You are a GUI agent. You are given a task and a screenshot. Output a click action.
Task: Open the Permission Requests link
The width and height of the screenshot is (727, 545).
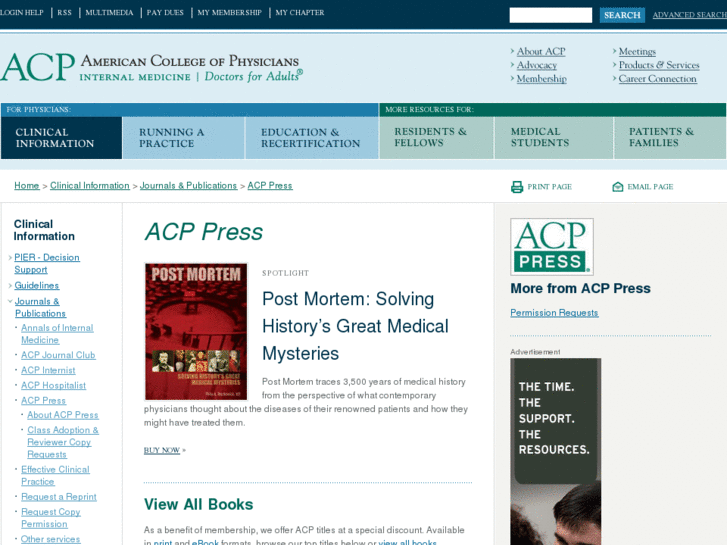pyautogui.click(x=554, y=313)
